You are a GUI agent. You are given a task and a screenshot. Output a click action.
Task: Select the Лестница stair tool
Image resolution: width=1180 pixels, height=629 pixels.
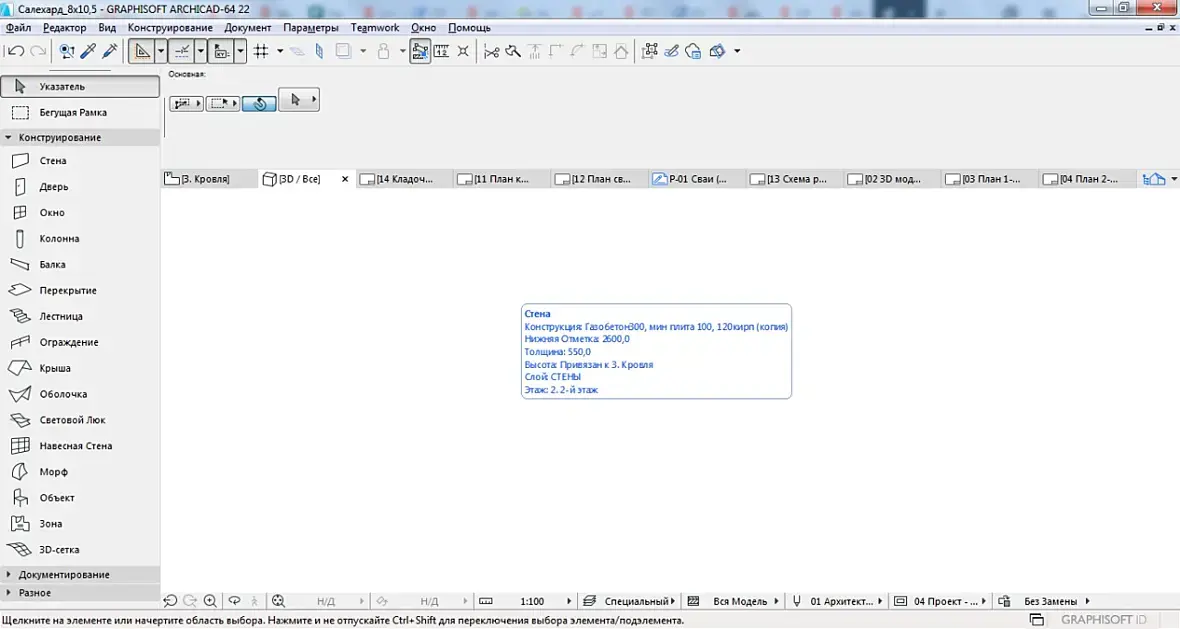click(x=80, y=316)
